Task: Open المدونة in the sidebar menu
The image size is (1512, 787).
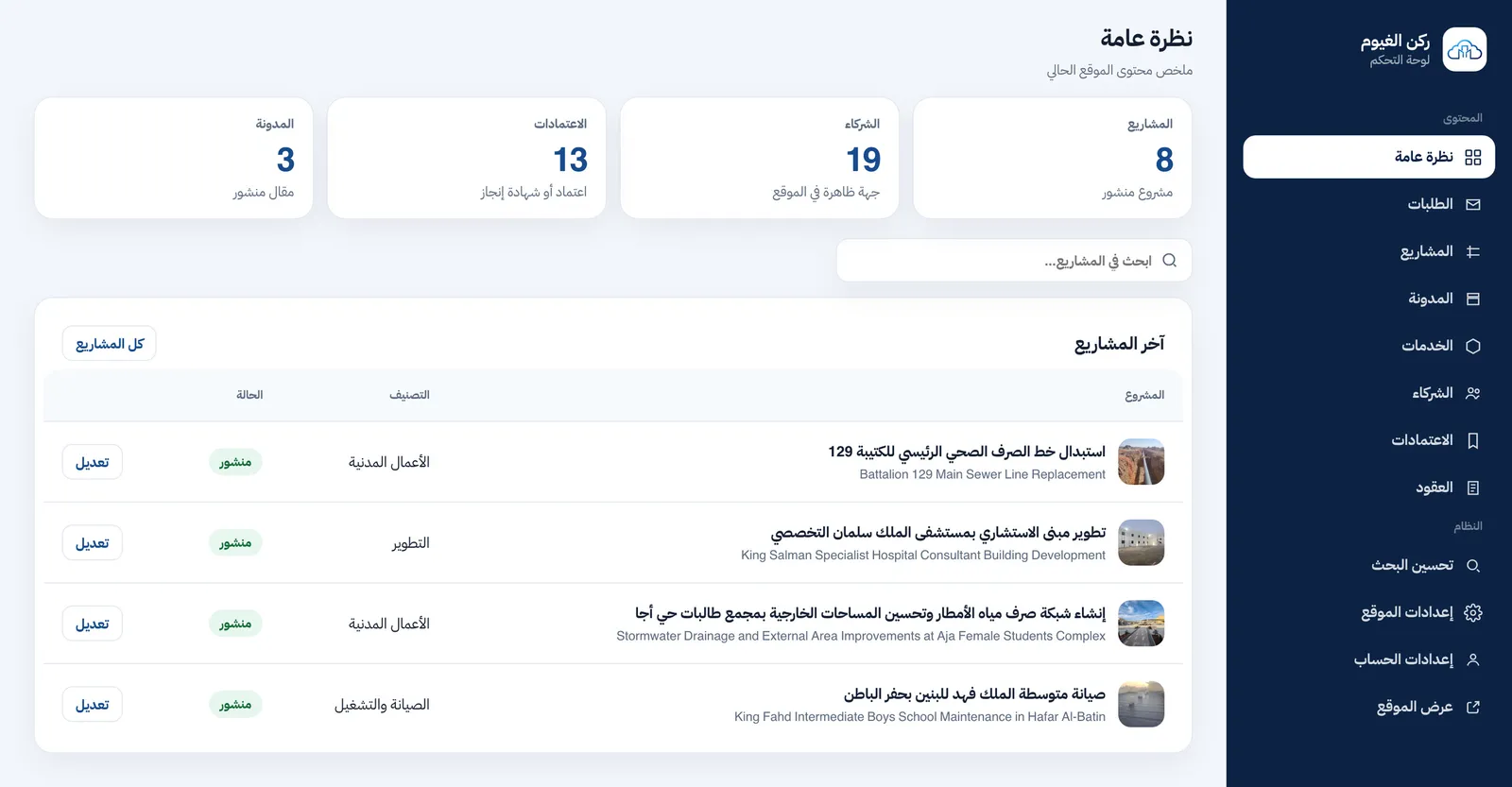Action: click(1368, 299)
